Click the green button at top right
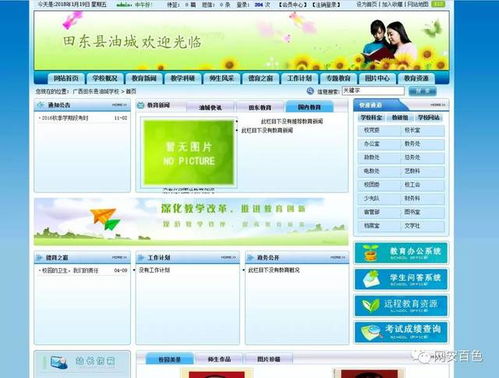This screenshot has height=378, width=499. coord(438,4)
